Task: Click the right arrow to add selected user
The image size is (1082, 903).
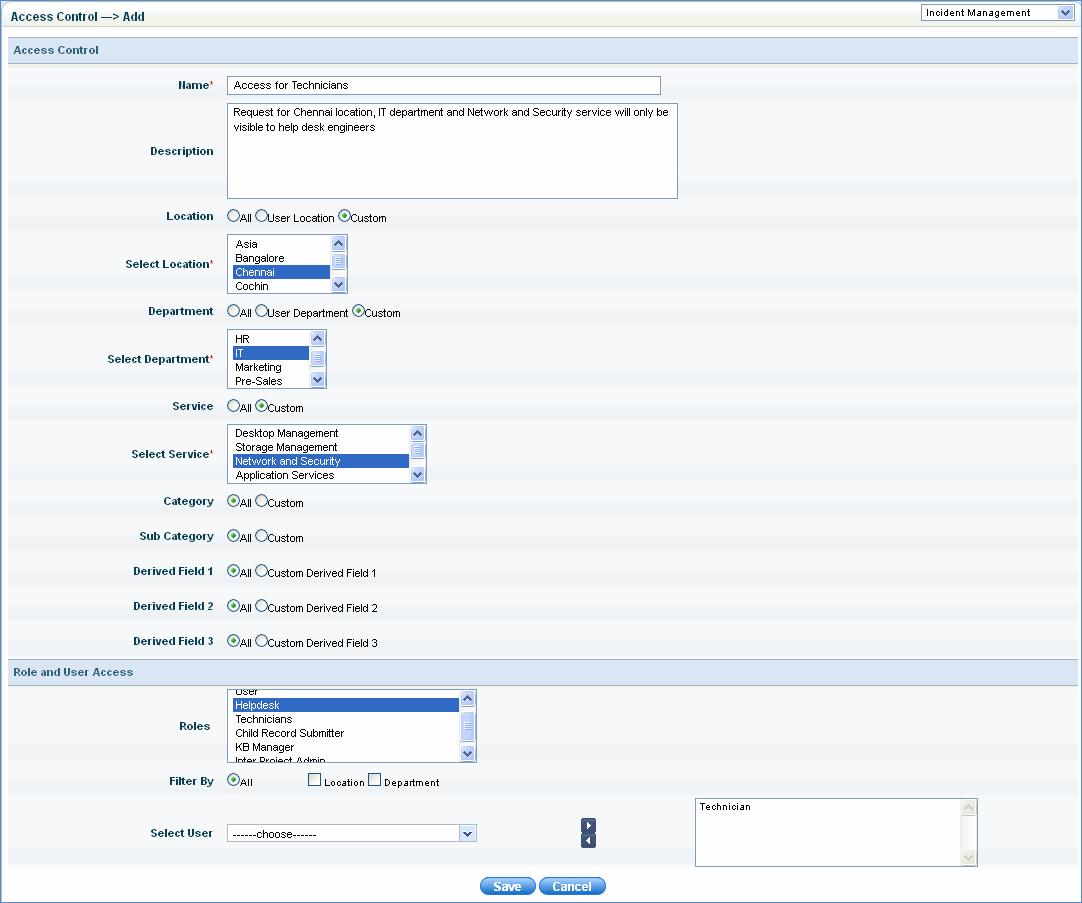Action: click(x=588, y=825)
